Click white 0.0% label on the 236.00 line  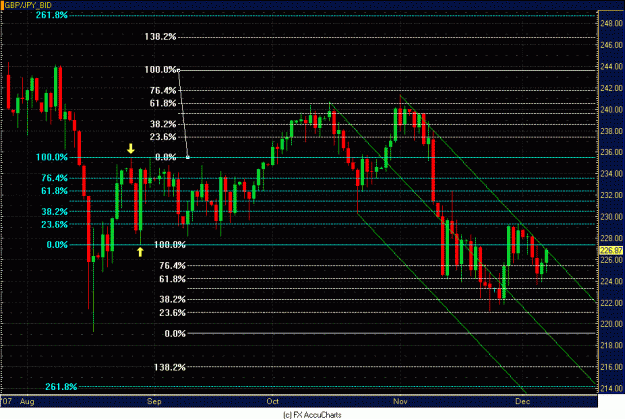(166, 157)
